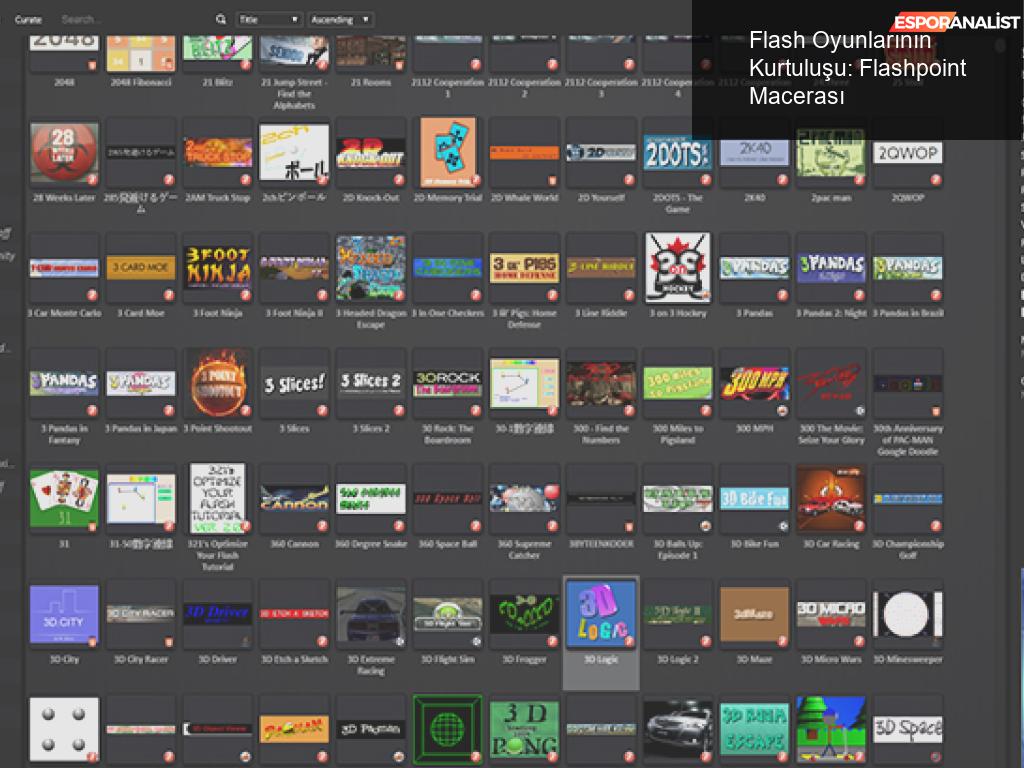Viewport: 1024px width, 768px height.
Task: Select the 360 Cannon game logo
Action: coord(295,499)
